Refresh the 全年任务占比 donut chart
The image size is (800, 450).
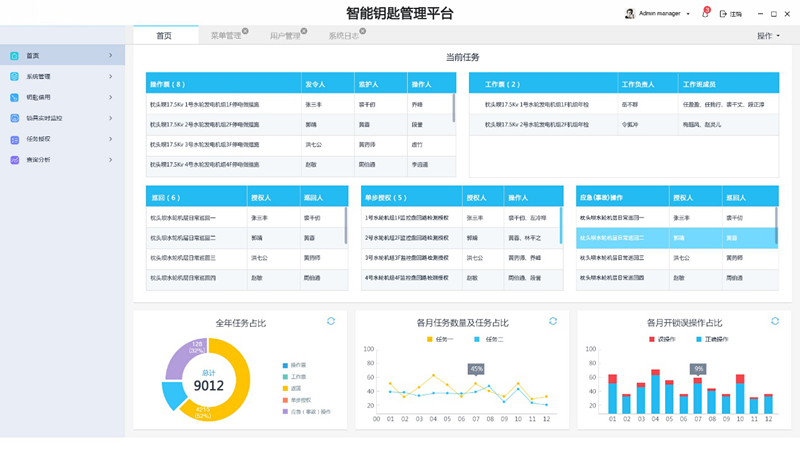[x=331, y=321]
